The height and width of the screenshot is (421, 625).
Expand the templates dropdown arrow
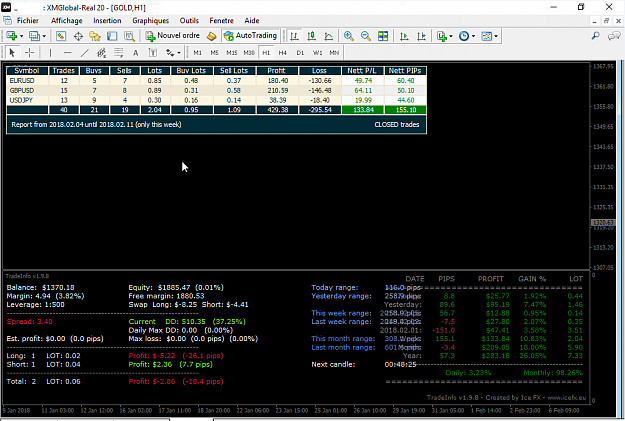point(496,36)
